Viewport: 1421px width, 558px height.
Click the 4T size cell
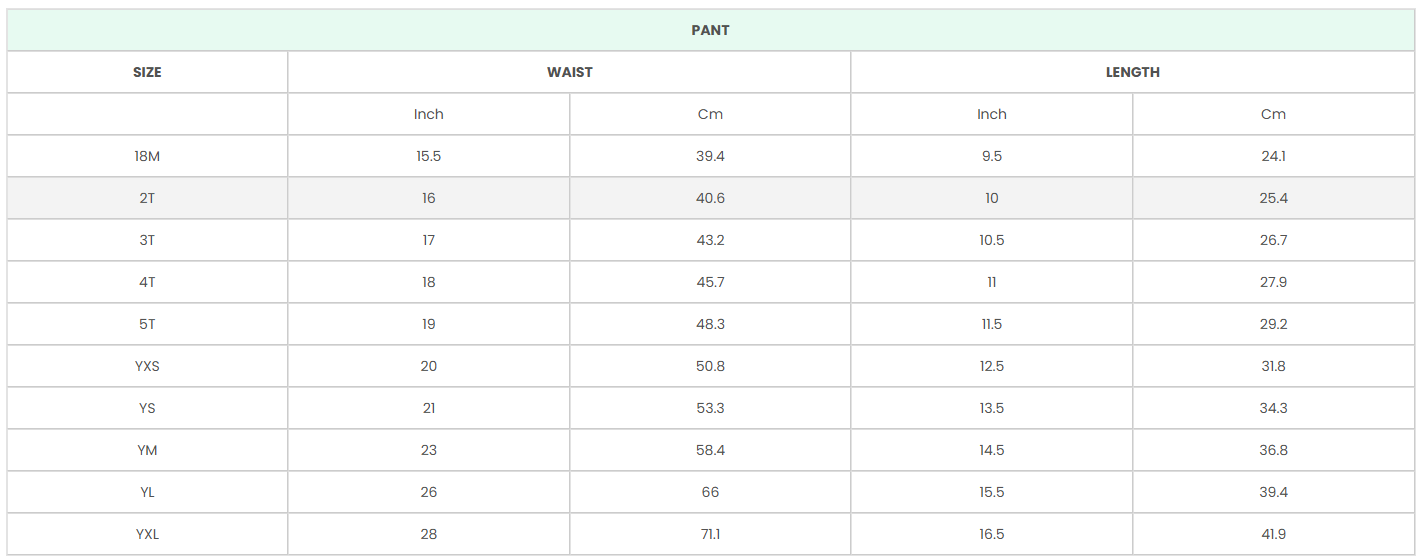[147, 282]
